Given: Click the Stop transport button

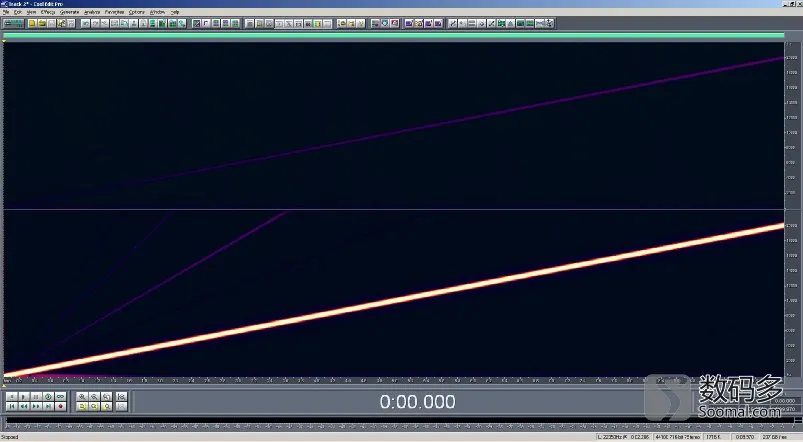Looking at the screenshot, I should 12,396.
